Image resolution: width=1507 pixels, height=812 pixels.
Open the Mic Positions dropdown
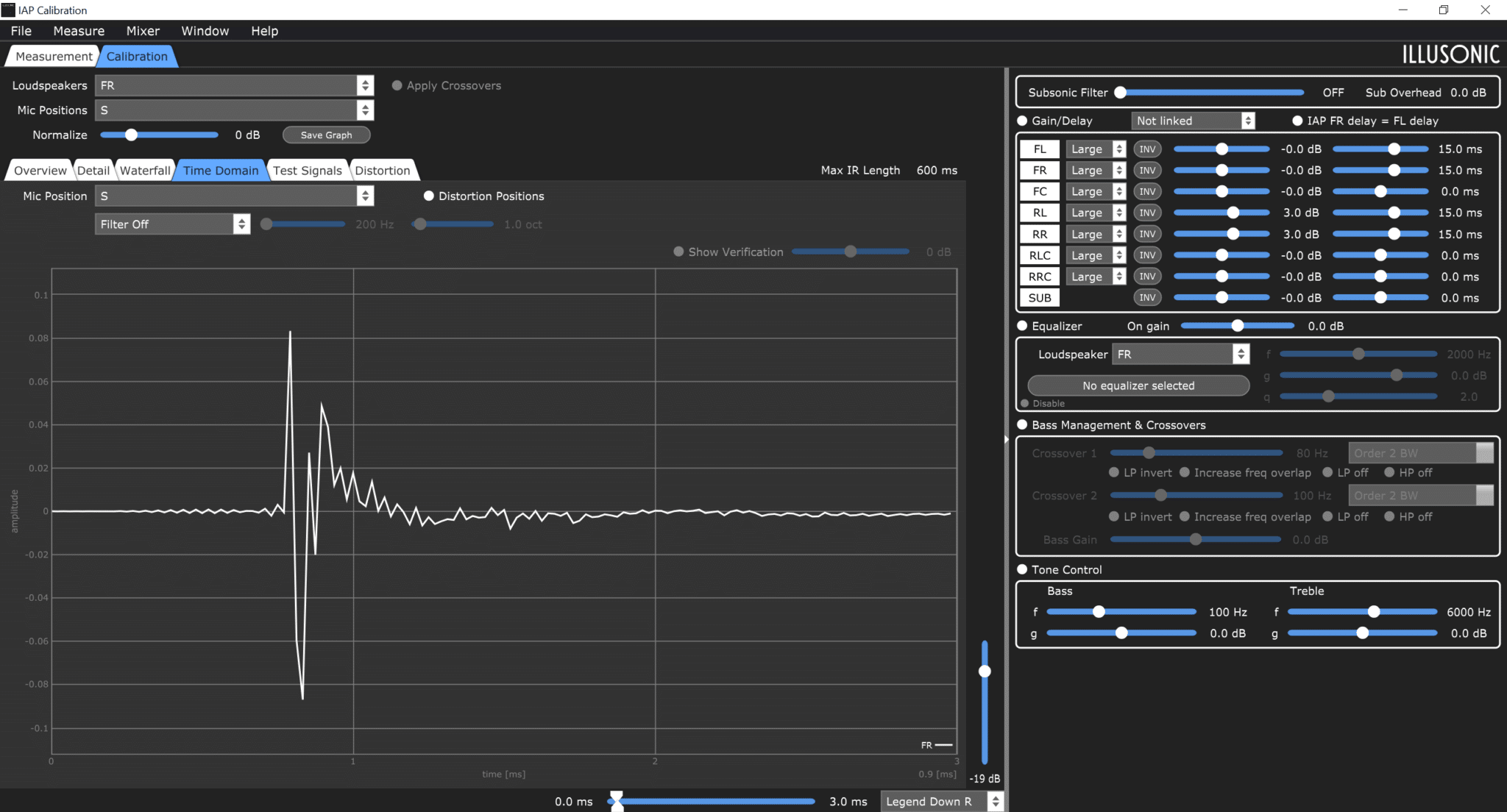[235, 110]
